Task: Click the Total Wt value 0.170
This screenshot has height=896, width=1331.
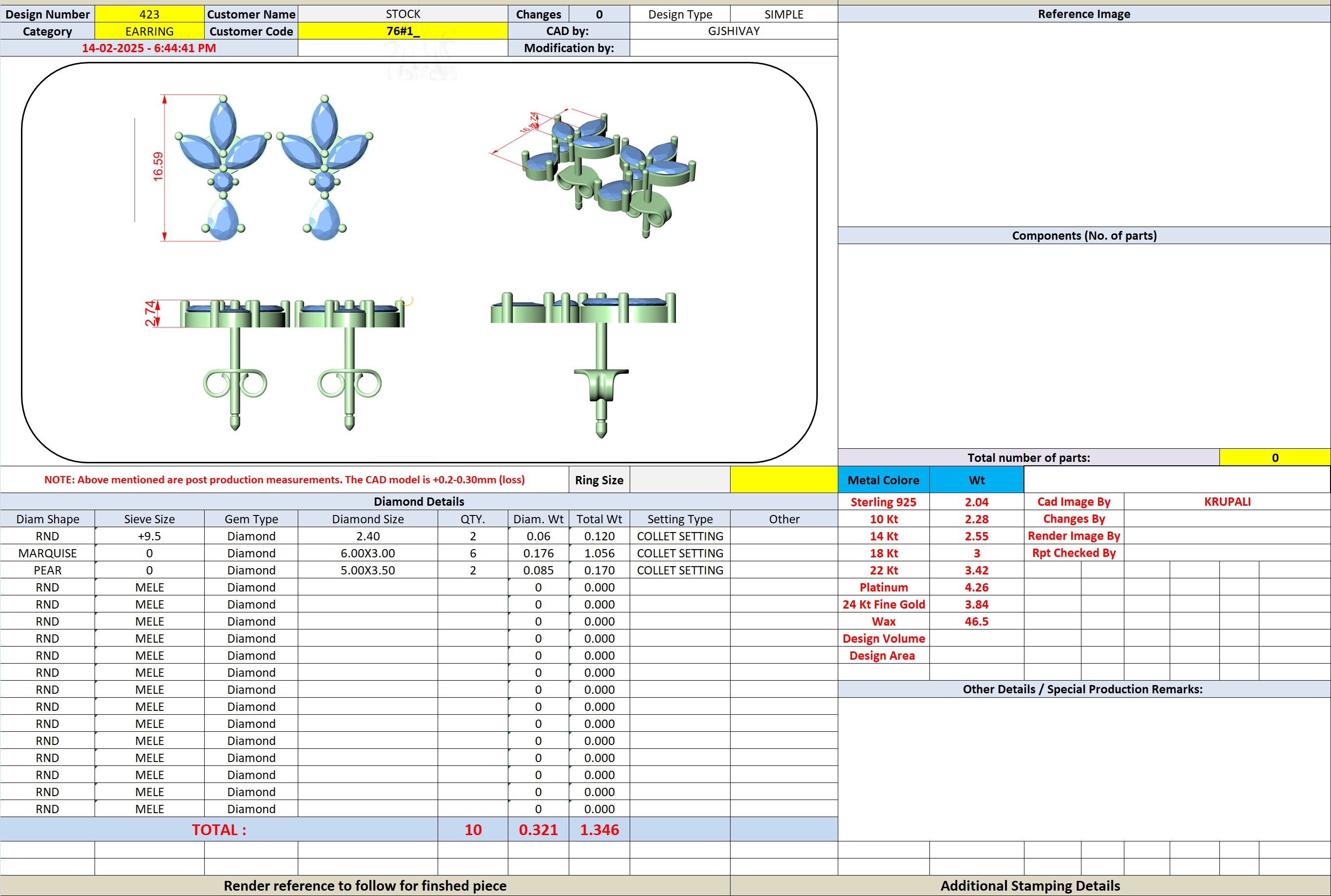Action: [x=599, y=570]
